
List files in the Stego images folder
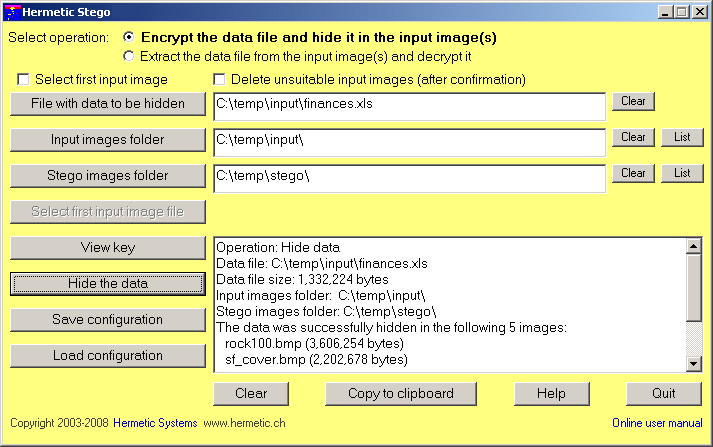682,173
